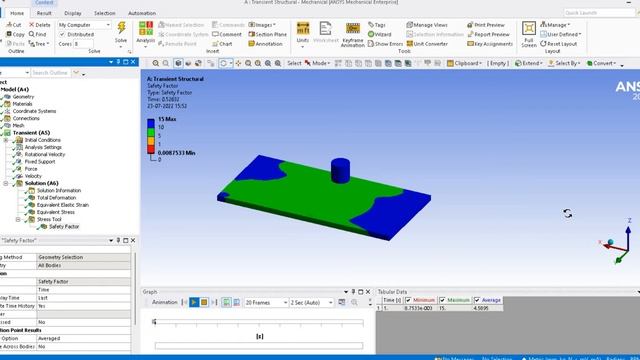
Task: Click the Delete icon in Outline group
Action: 31,25
